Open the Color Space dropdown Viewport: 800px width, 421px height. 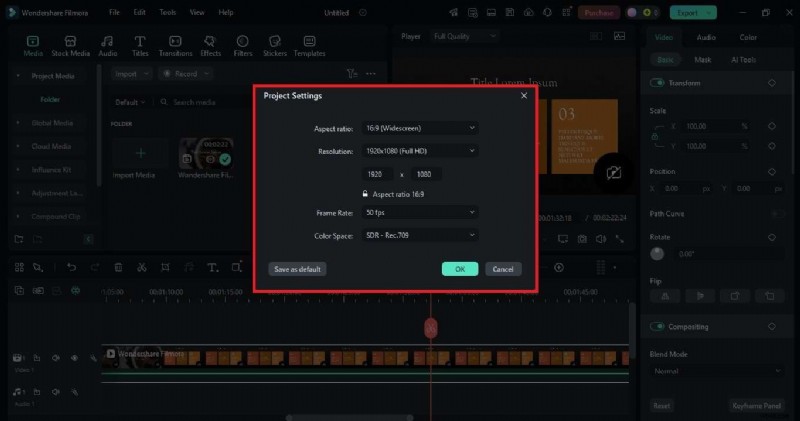tap(420, 235)
